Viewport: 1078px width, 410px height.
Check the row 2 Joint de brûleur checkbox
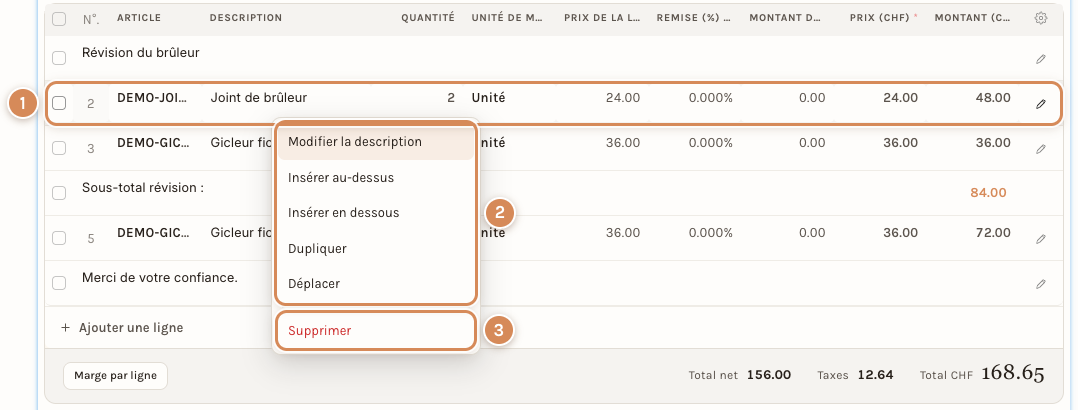click(59, 103)
